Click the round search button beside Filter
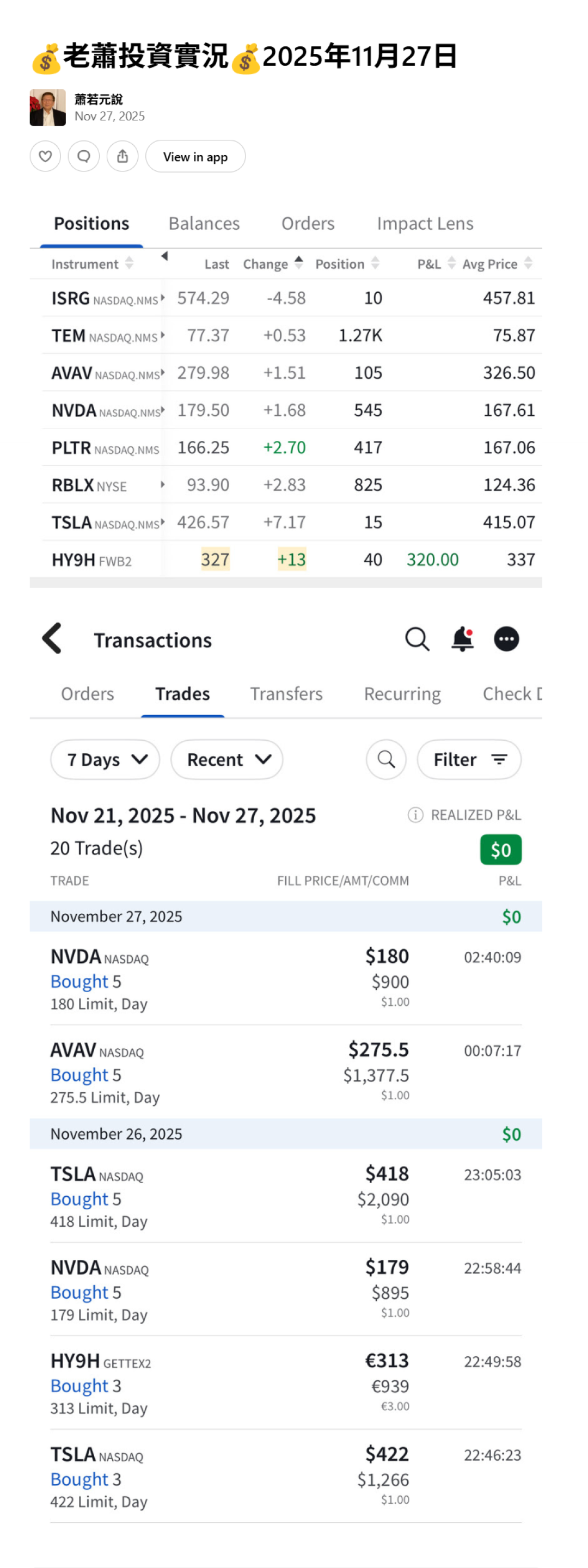The image size is (588, 1568). [386, 760]
